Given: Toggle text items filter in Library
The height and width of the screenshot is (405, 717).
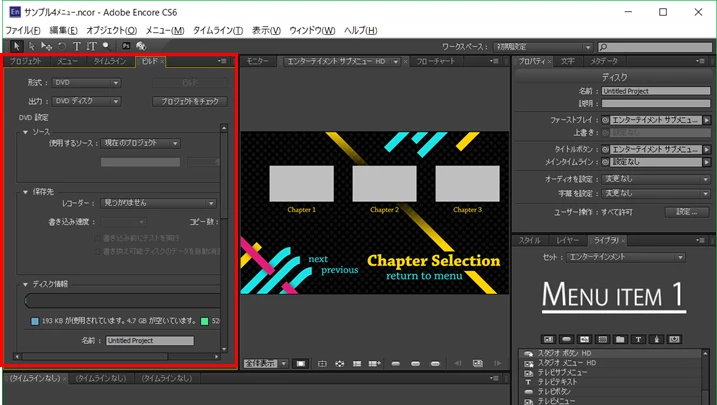Looking at the screenshot, I should point(638,339).
